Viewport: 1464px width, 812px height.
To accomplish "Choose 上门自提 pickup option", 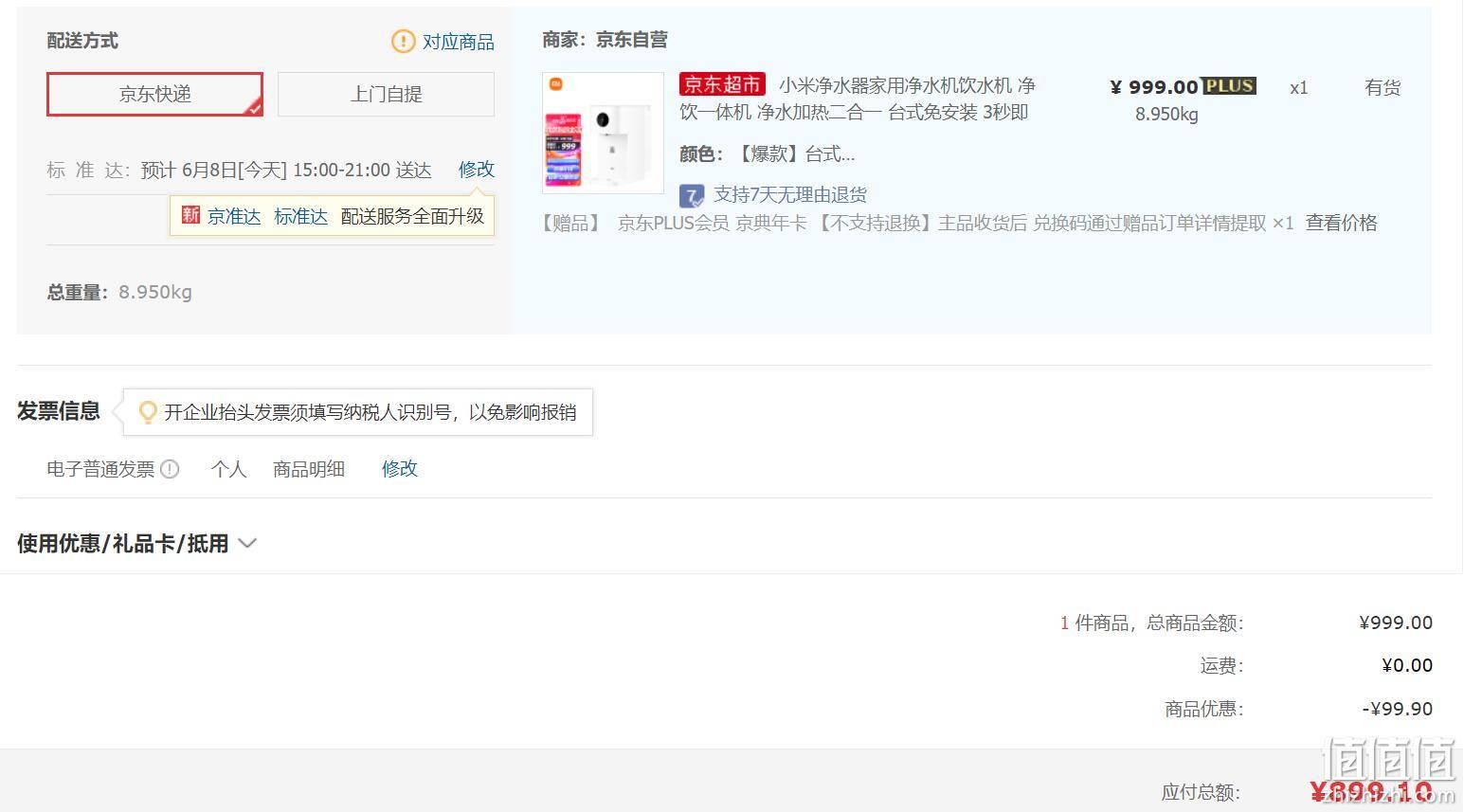I will click(386, 94).
